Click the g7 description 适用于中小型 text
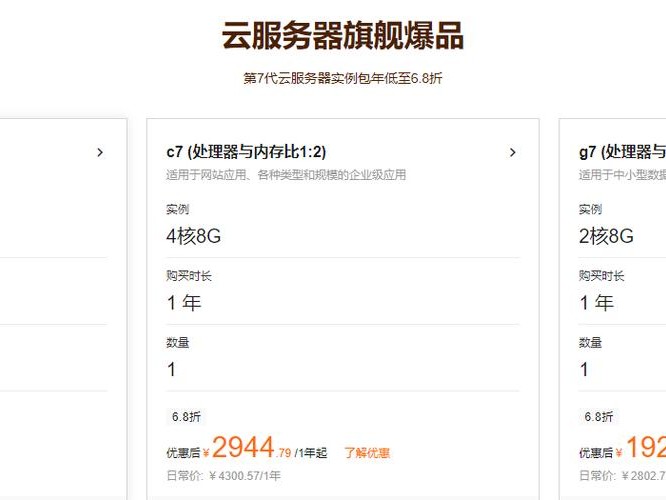Image resolution: width=666 pixels, height=500 pixels. [x=622, y=175]
